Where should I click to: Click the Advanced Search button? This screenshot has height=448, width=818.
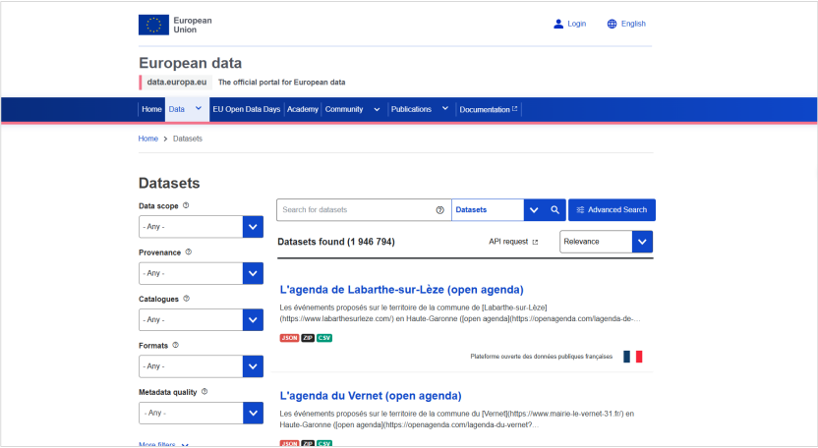click(612, 210)
